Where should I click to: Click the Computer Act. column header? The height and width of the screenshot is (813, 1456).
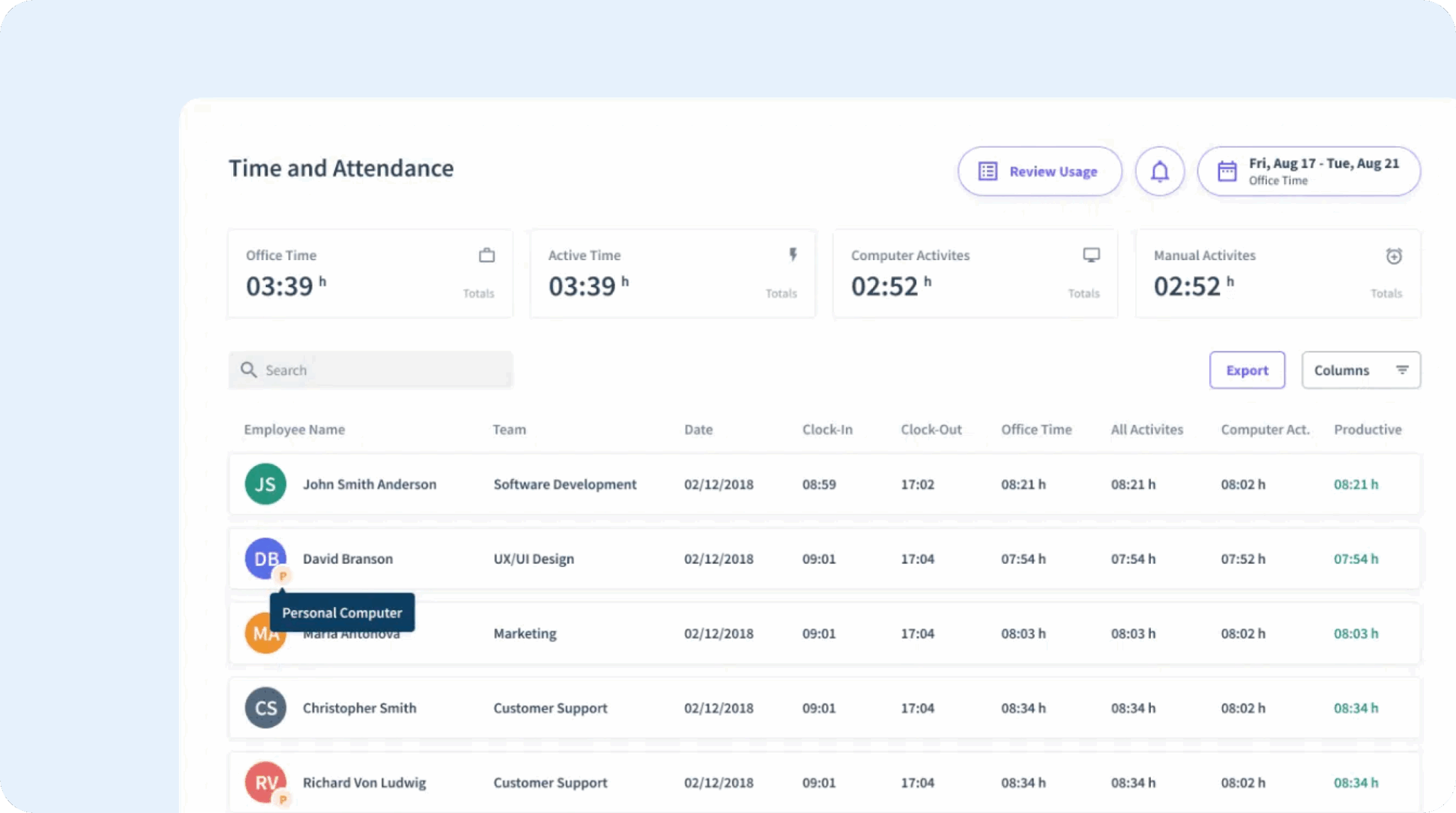click(1265, 429)
